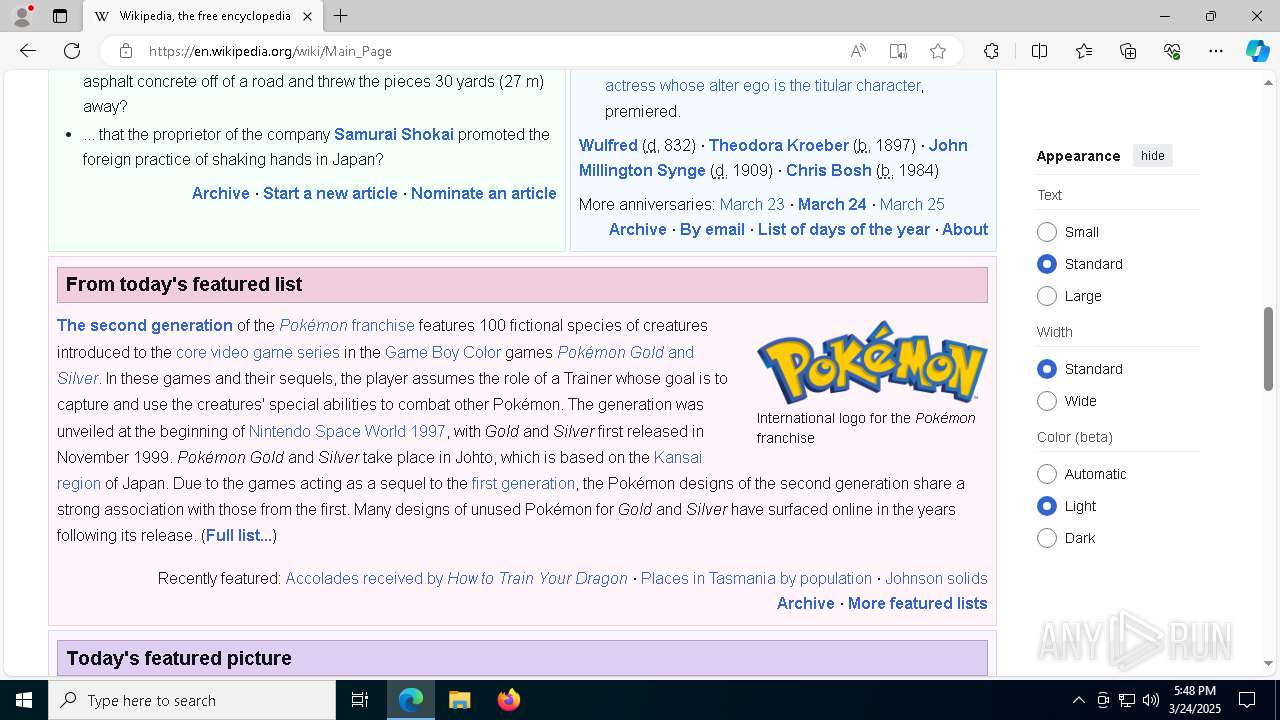Click the address bar URL
Viewport: 1280px width, 720px height.
pos(270,51)
